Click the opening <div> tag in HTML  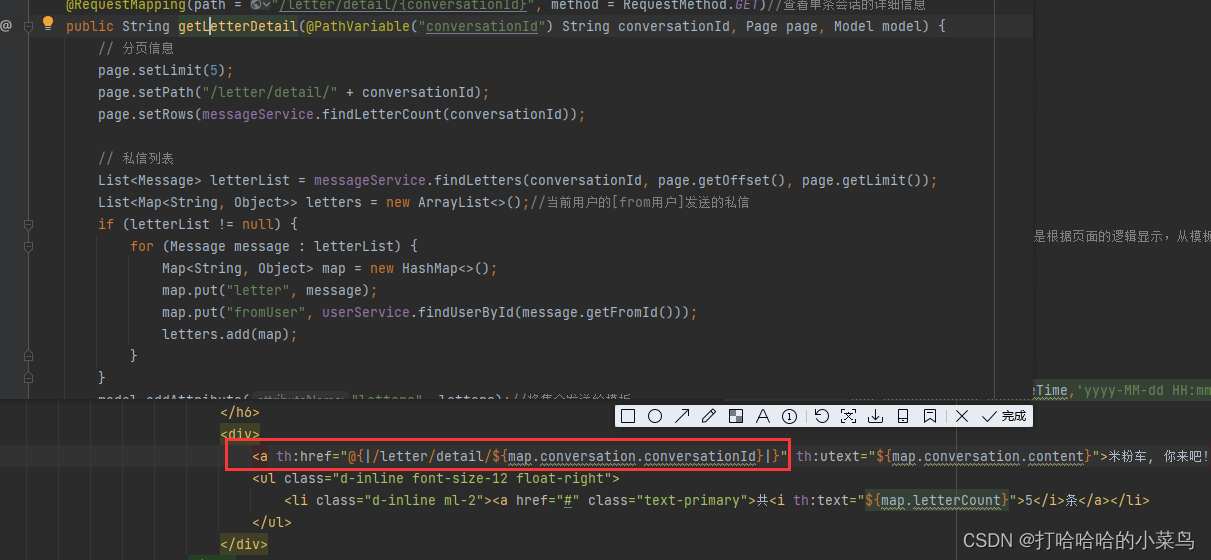pyautogui.click(x=240, y=434)
